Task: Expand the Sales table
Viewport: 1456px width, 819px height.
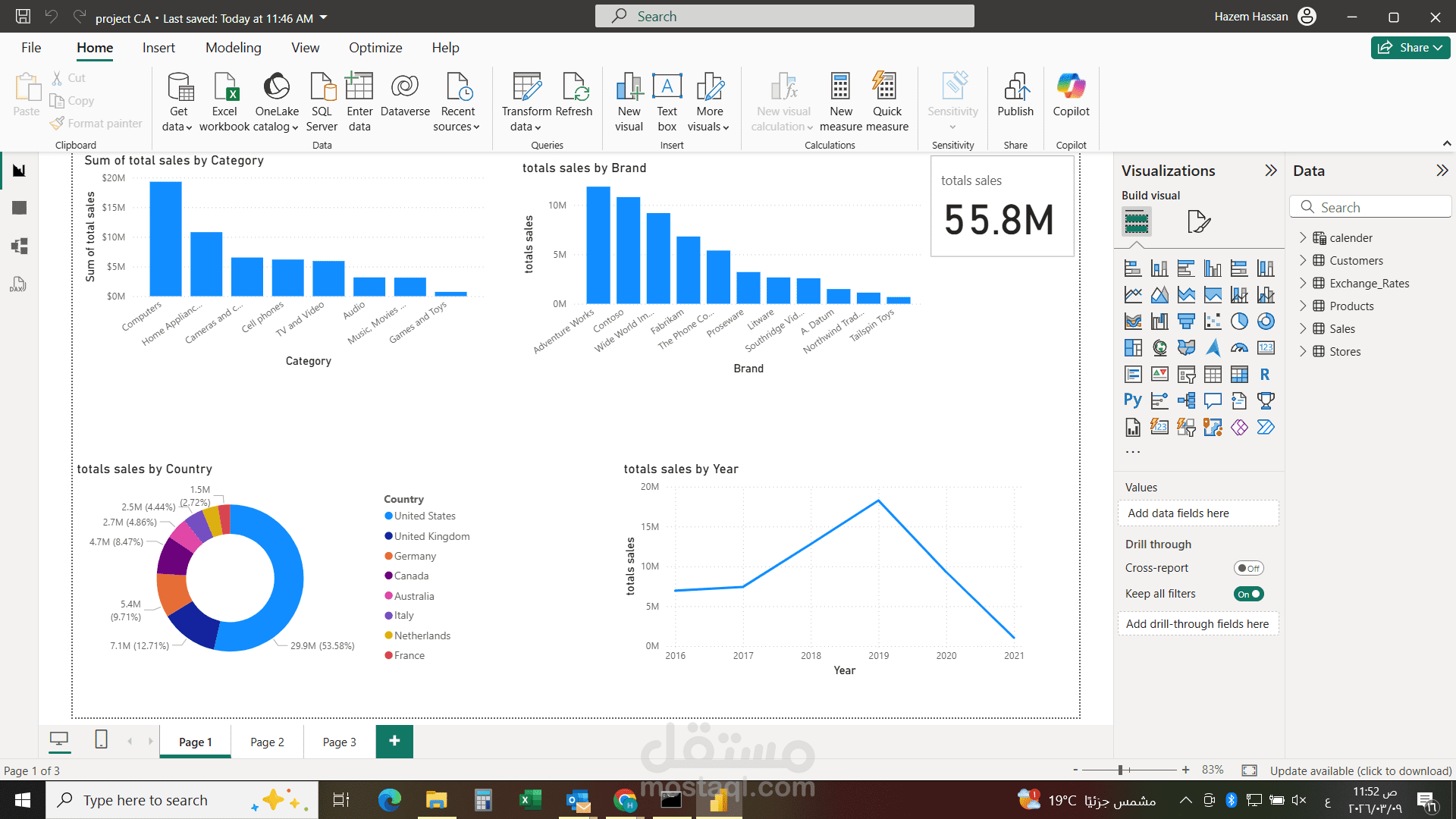Action: tap(1303, 328)
